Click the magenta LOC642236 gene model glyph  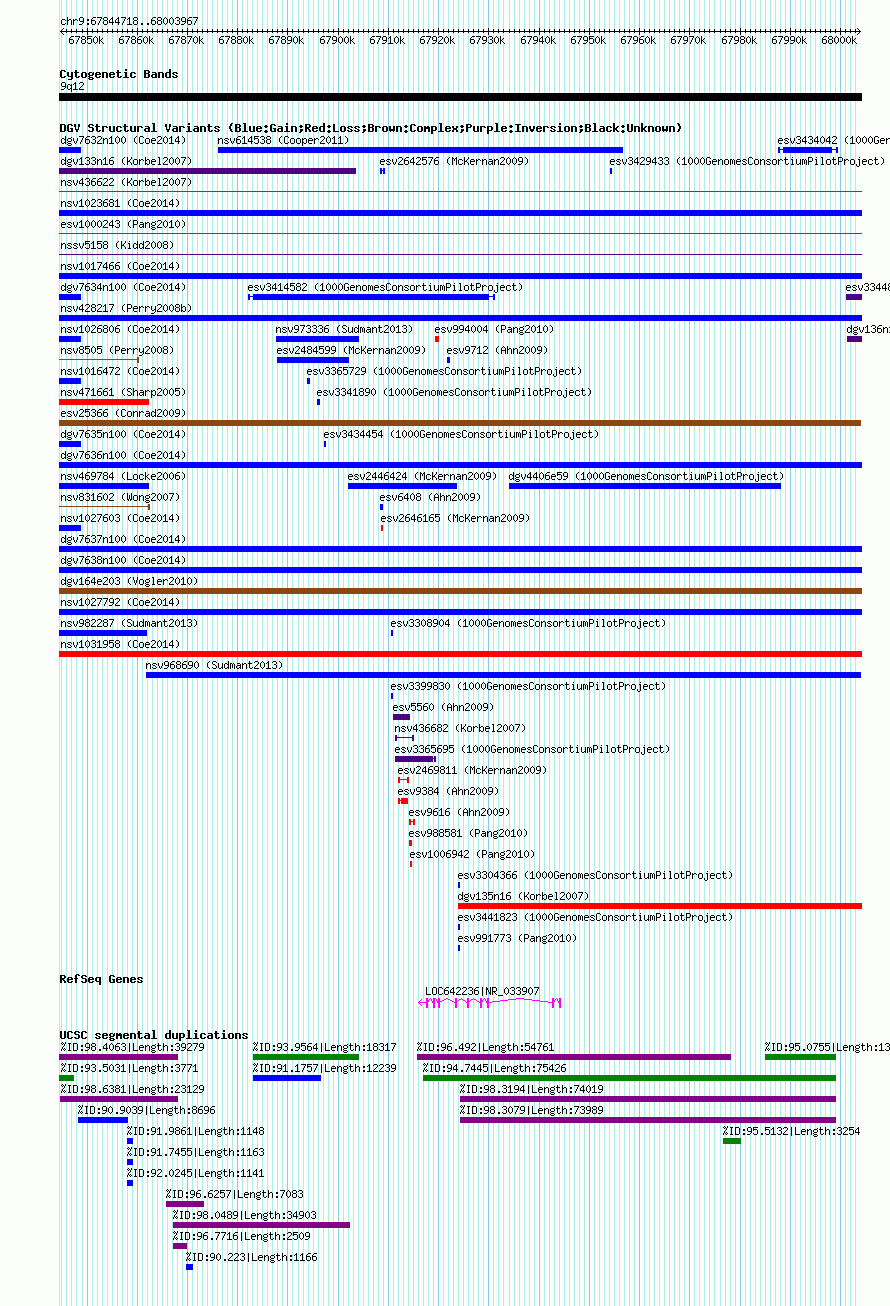click(491, 1002)
